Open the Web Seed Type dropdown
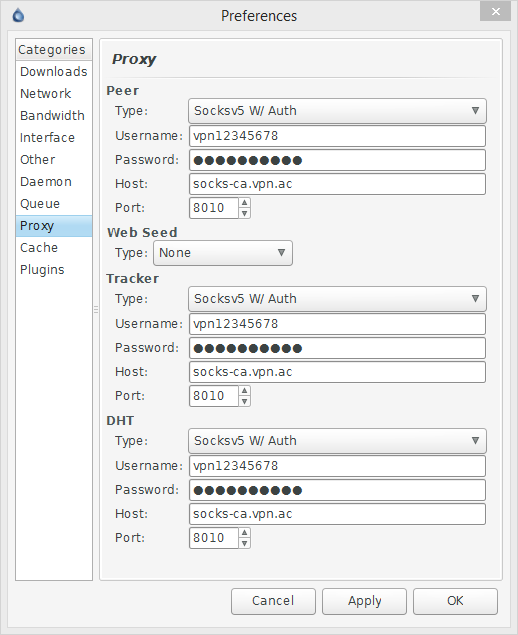Screen dimensions: 518x635 (x=222, y=253)
